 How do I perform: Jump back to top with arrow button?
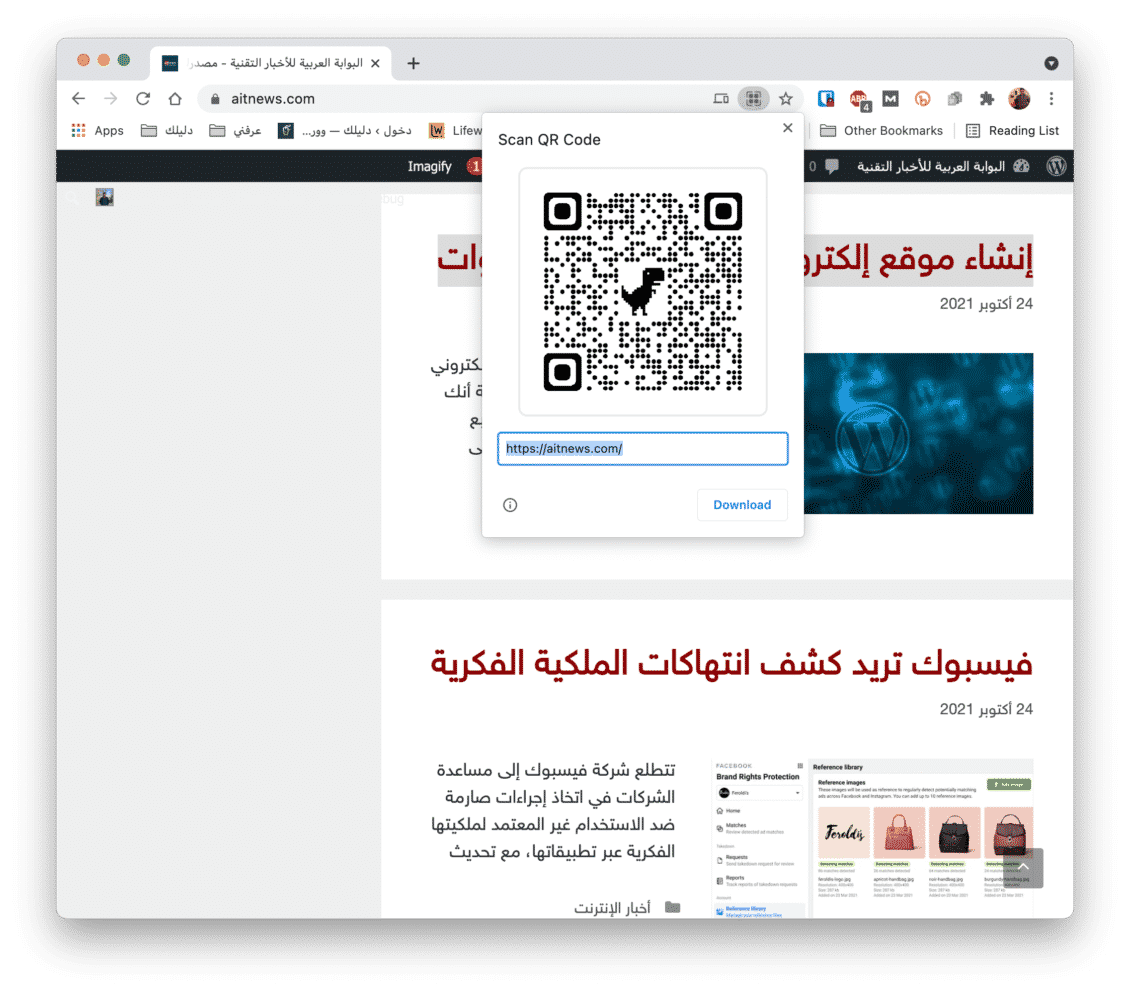tap(1023, 868)
